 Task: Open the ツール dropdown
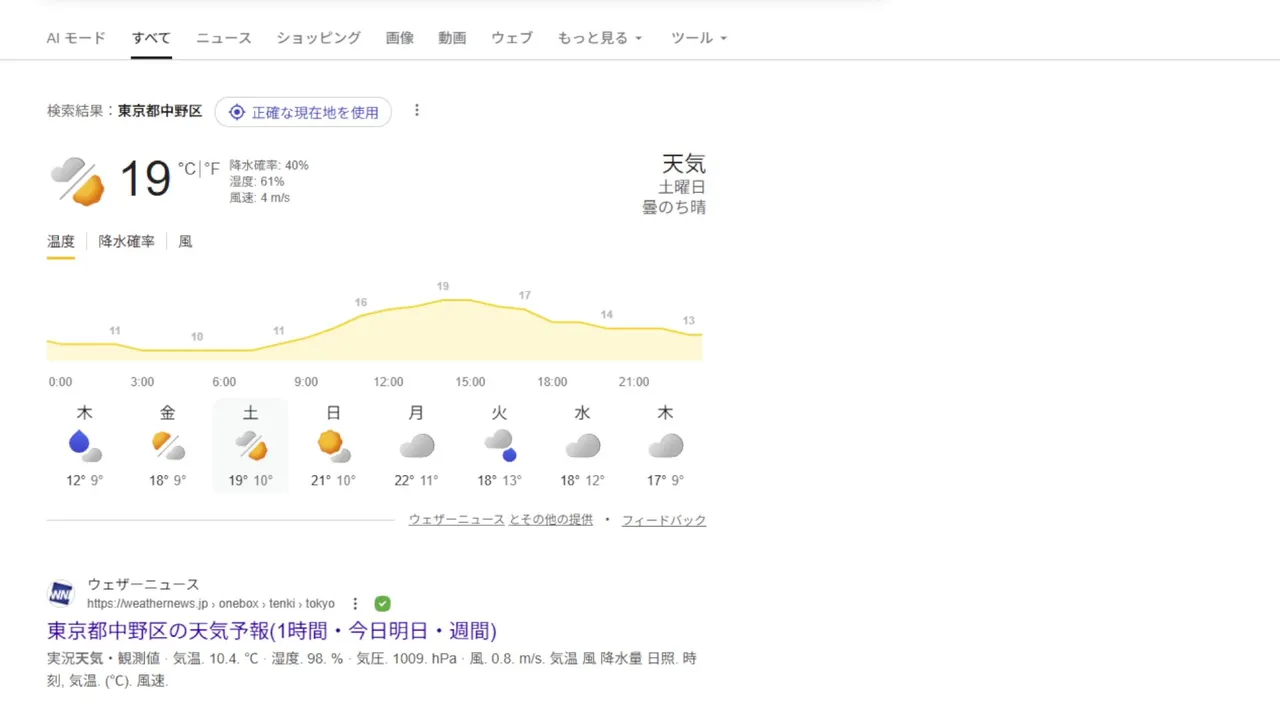[x=699, y=38]
